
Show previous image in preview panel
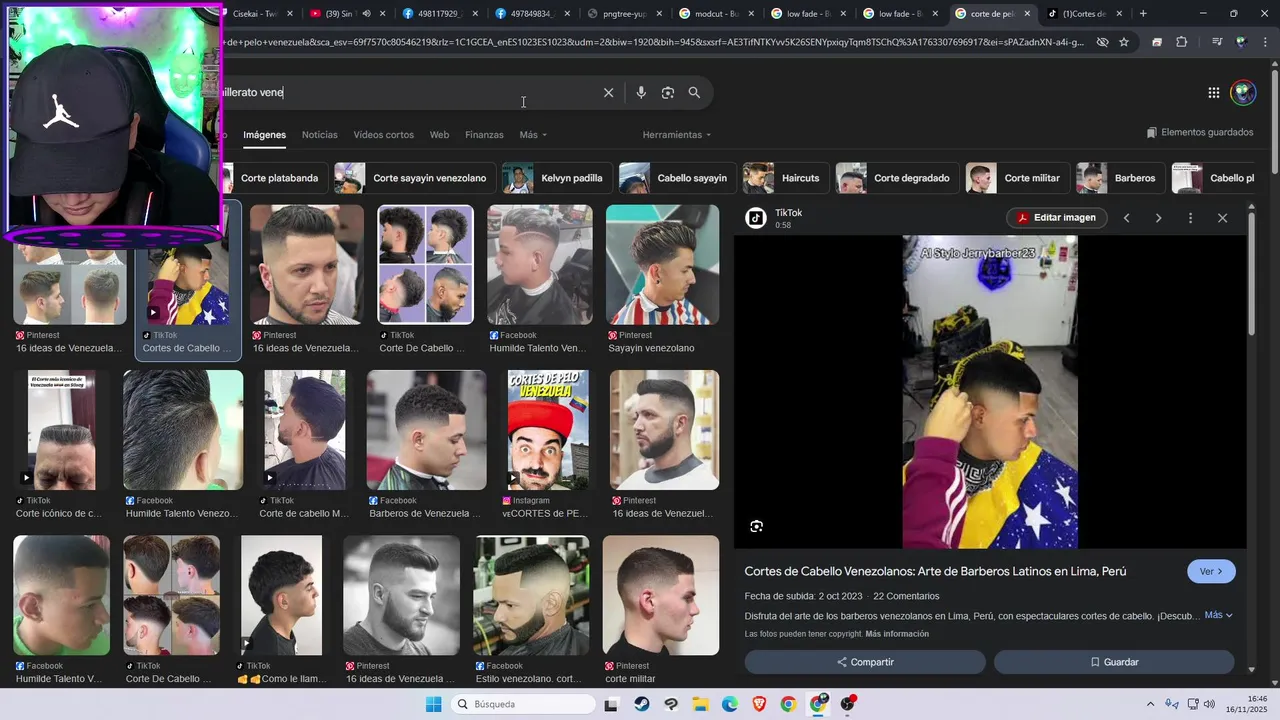coord(1126,218)
